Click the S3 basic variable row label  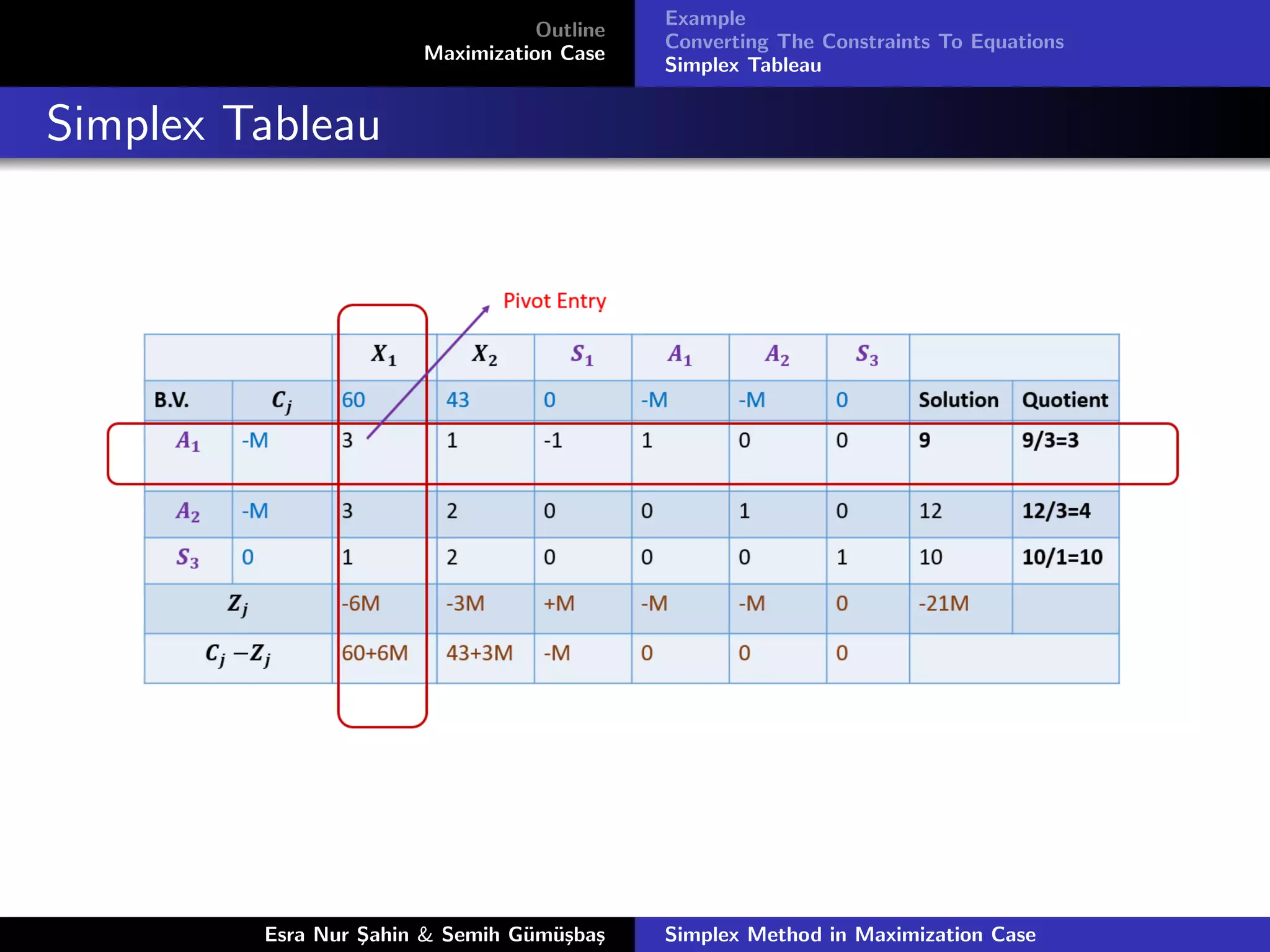pos(187,557)
